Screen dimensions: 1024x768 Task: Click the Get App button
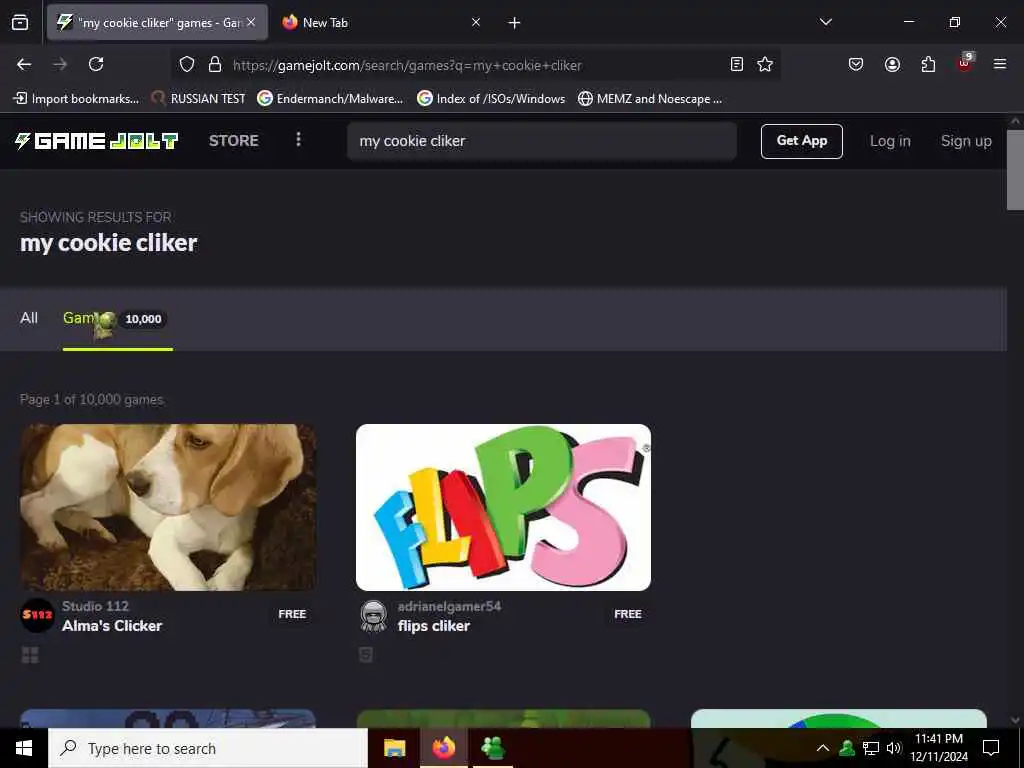801,141
